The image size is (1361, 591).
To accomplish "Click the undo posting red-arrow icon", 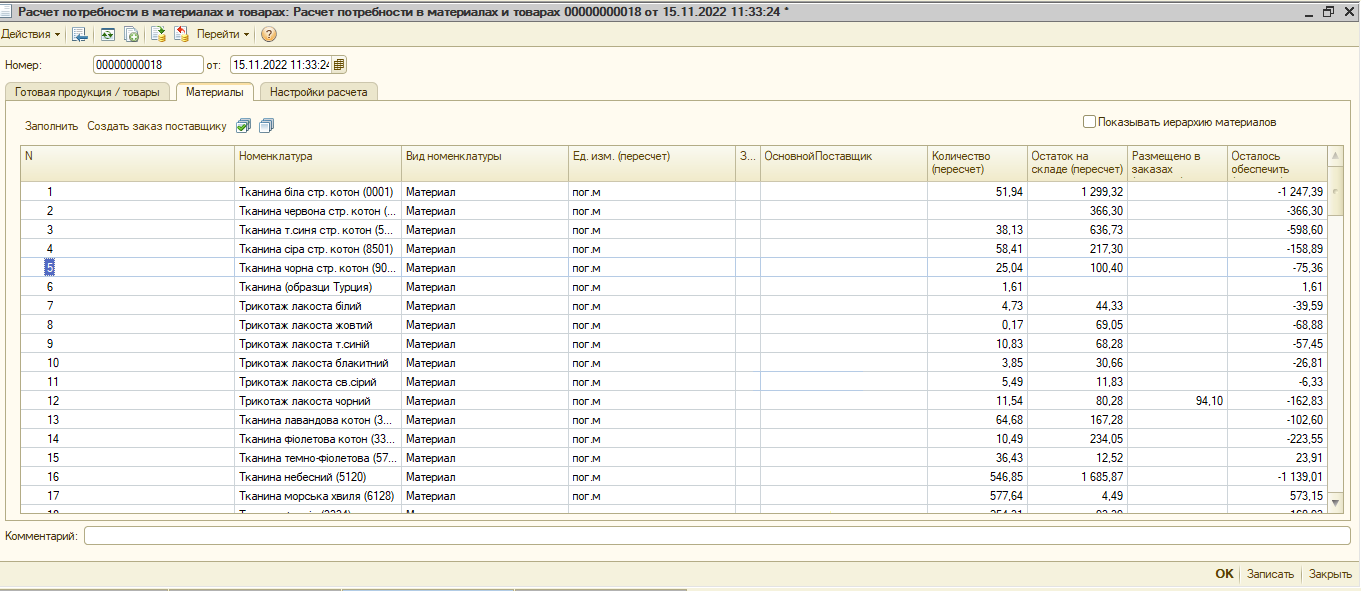I will (x=181, y=34).
